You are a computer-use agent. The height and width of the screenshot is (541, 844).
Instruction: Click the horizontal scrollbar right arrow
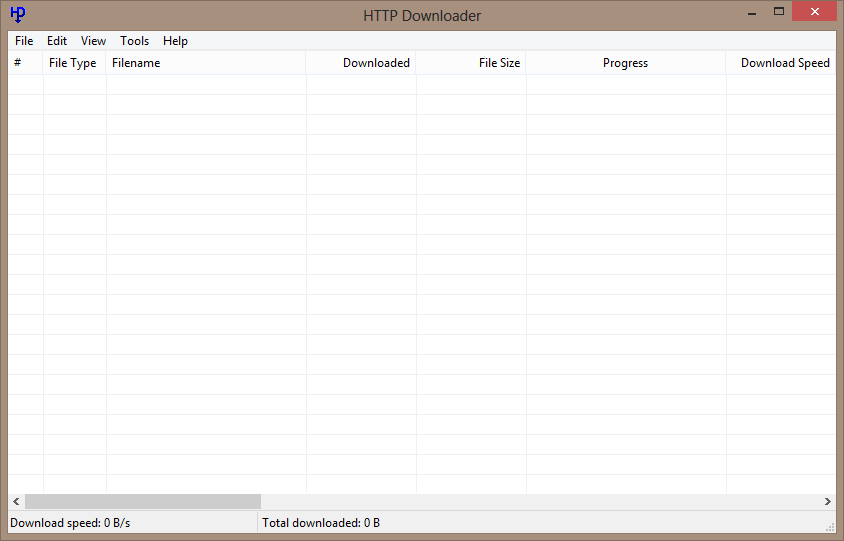point(827,502)
